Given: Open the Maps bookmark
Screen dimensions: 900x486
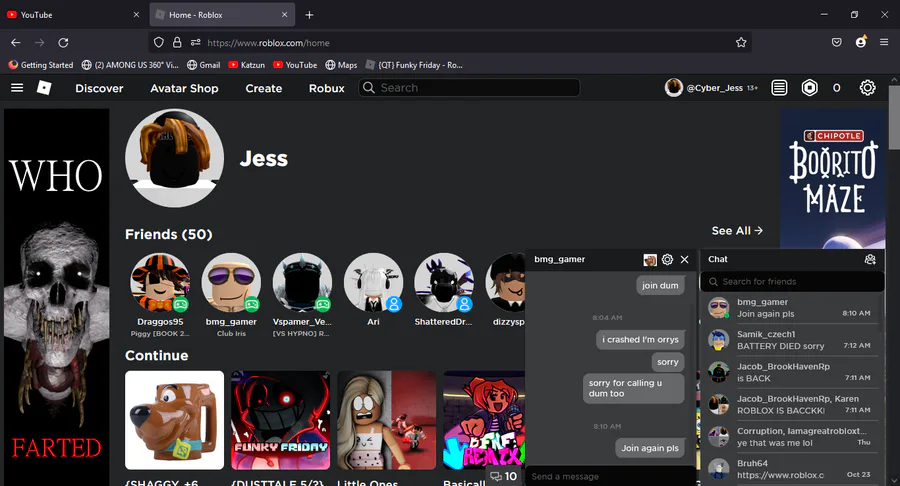Looking at the screenshot, I should pyautogui.click(x=341, y=65).
